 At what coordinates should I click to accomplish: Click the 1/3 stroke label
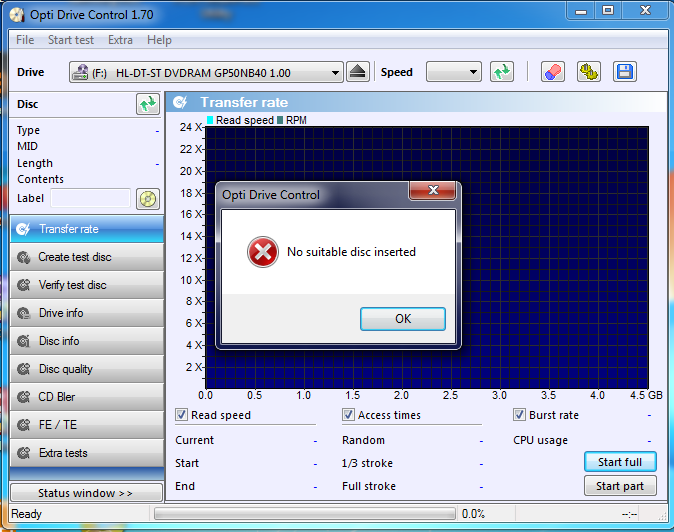point(367,463)
